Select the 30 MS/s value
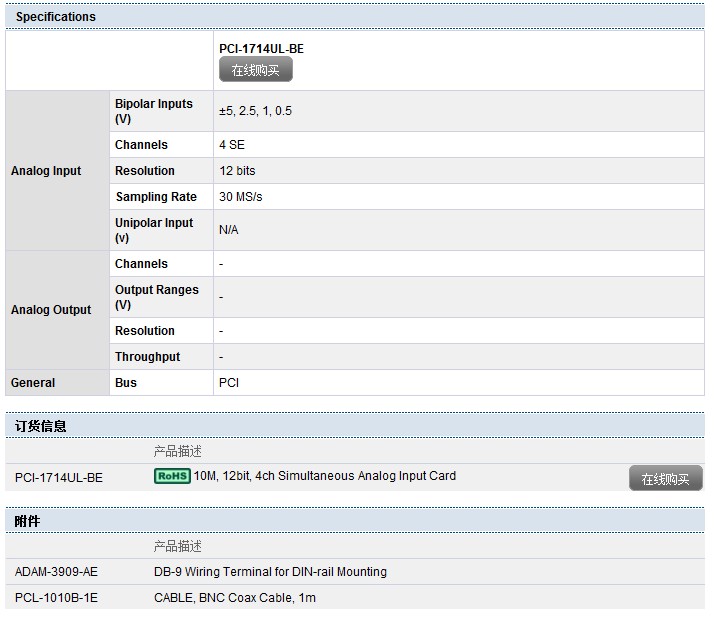Screen dimensions: 715x618 (x=241, y=197)
